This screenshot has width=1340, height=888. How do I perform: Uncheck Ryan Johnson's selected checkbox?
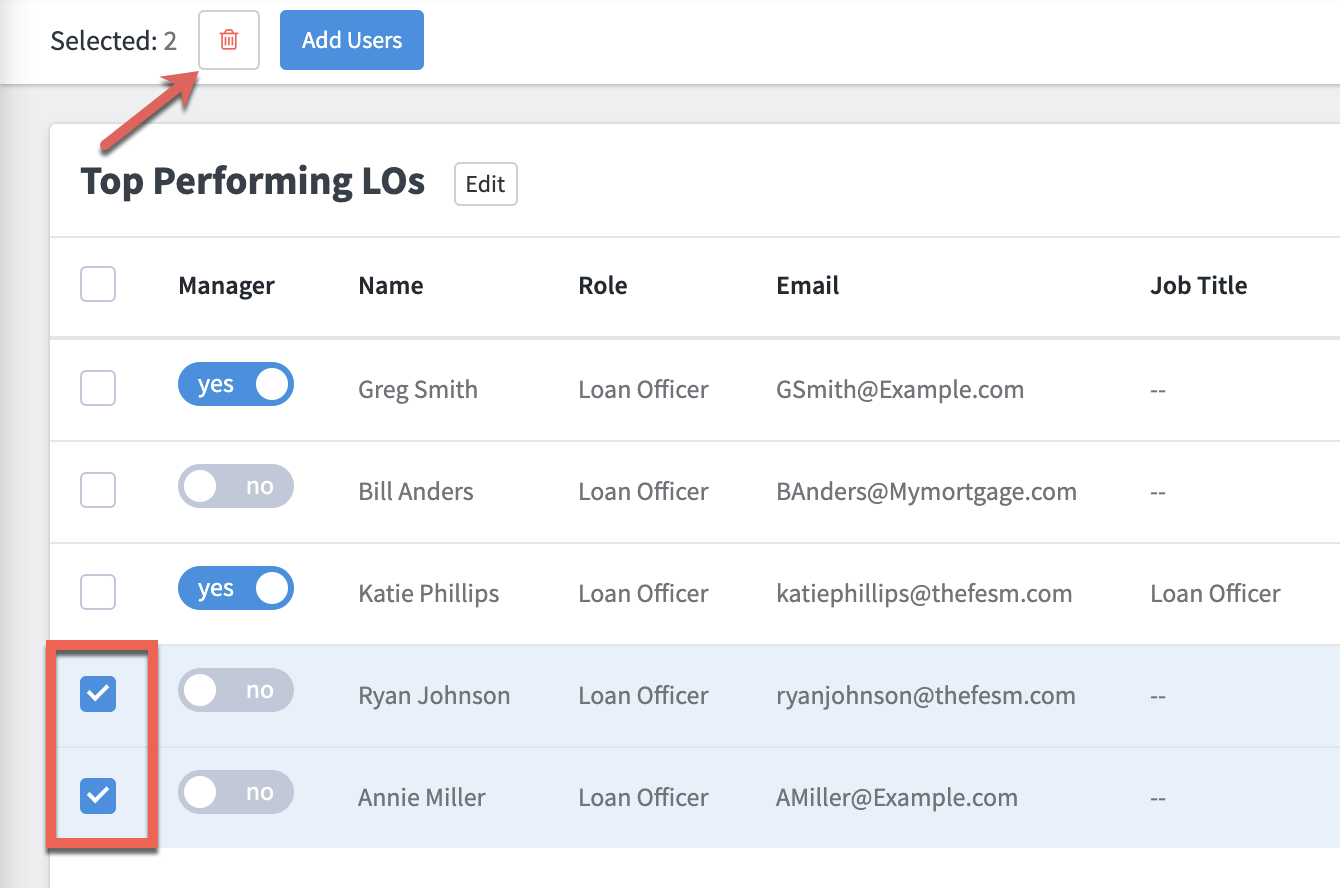pos(97,694)
